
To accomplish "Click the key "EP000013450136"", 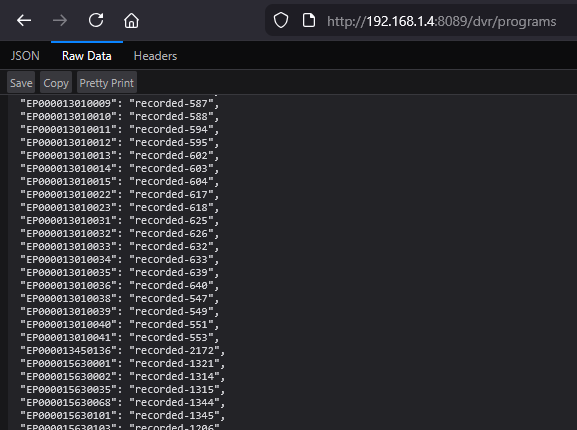I will coord(68,351).
